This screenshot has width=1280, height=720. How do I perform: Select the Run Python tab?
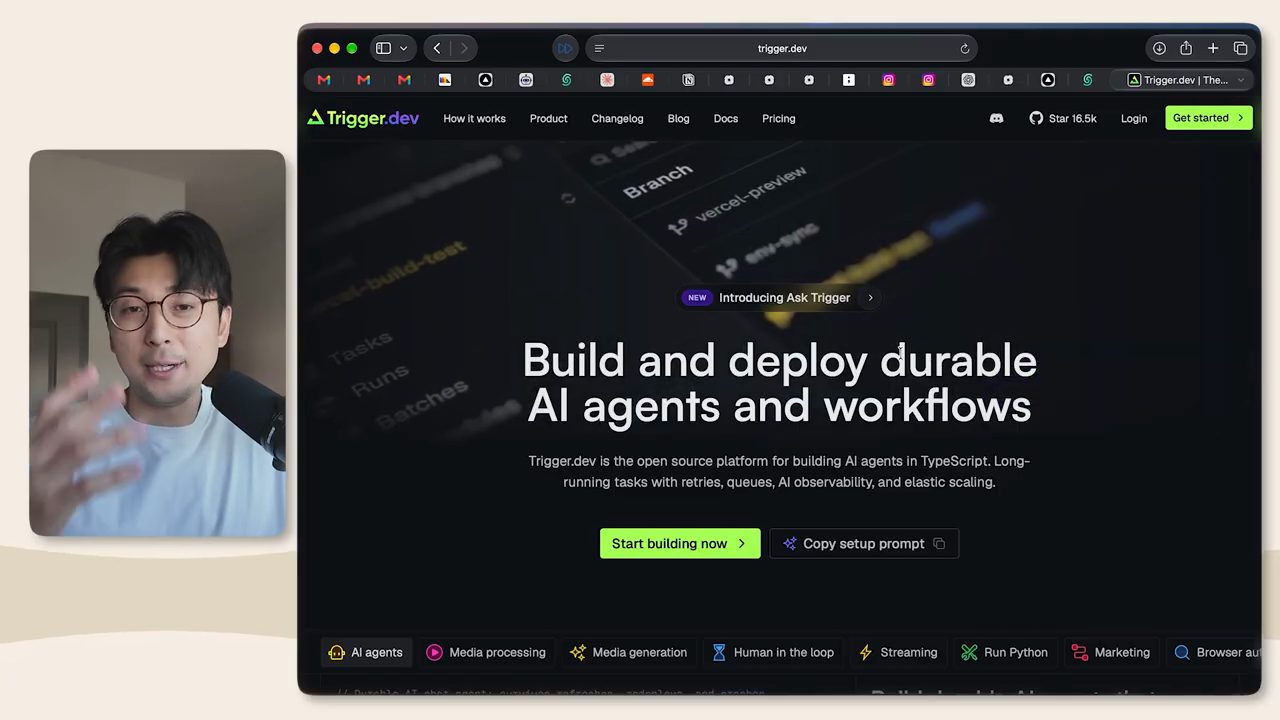(1005, 652)
